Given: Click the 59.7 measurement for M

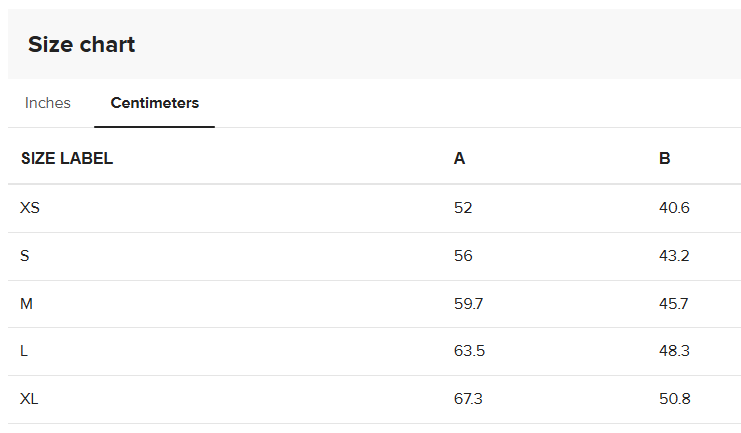Looking at the screenshot, I should tap(468, 304).
